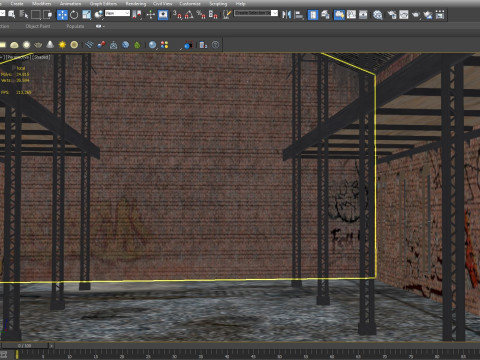Expand the Named Selection Sets dropdown arrow

click(x=275, y=13)
